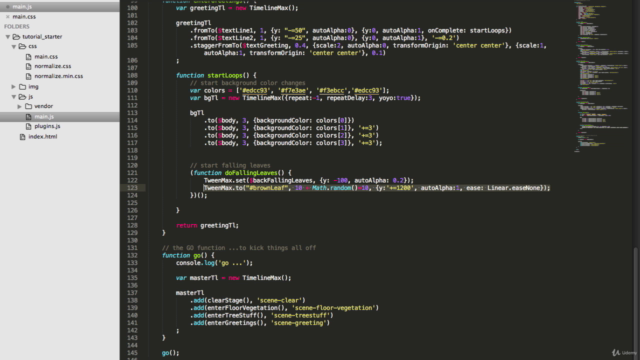Click the vendor folder icon
The image size is (640, 360).
coord(28,107)
